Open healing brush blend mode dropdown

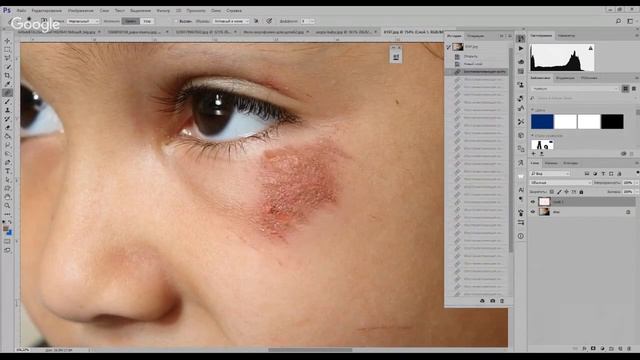[x=83, y=21]
